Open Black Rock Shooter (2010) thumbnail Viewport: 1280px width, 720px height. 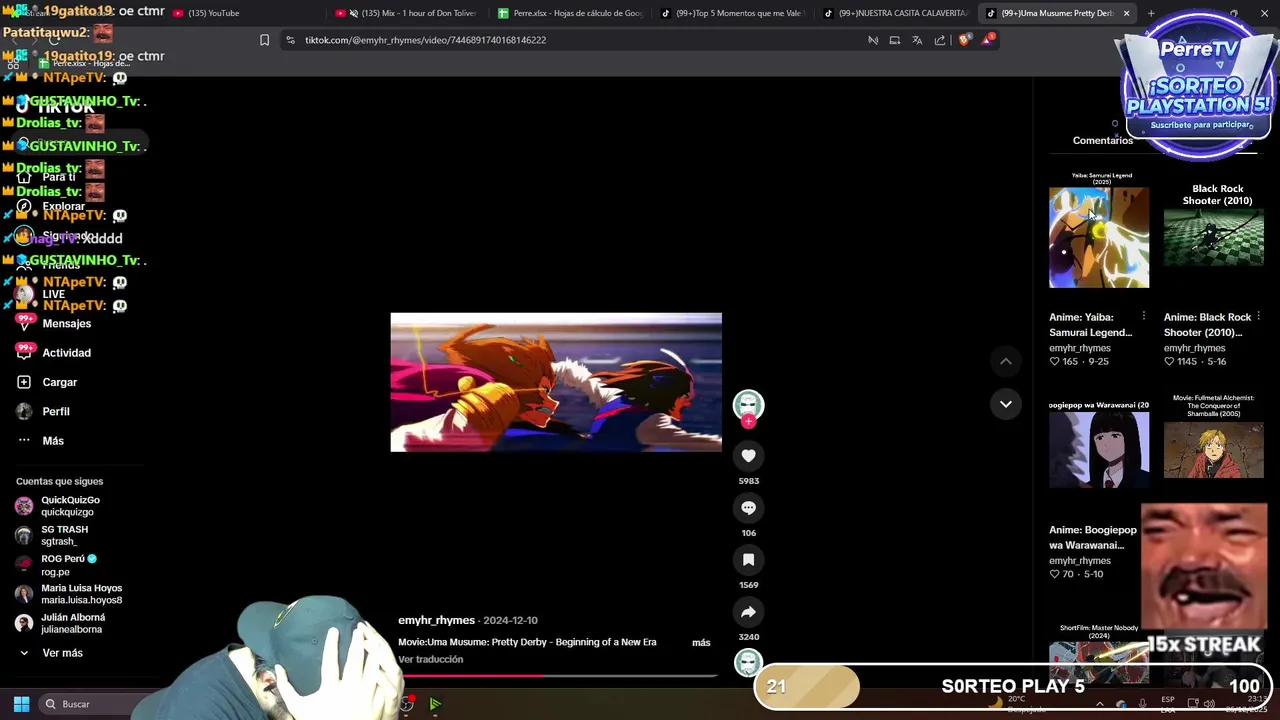click(1213, 237)
